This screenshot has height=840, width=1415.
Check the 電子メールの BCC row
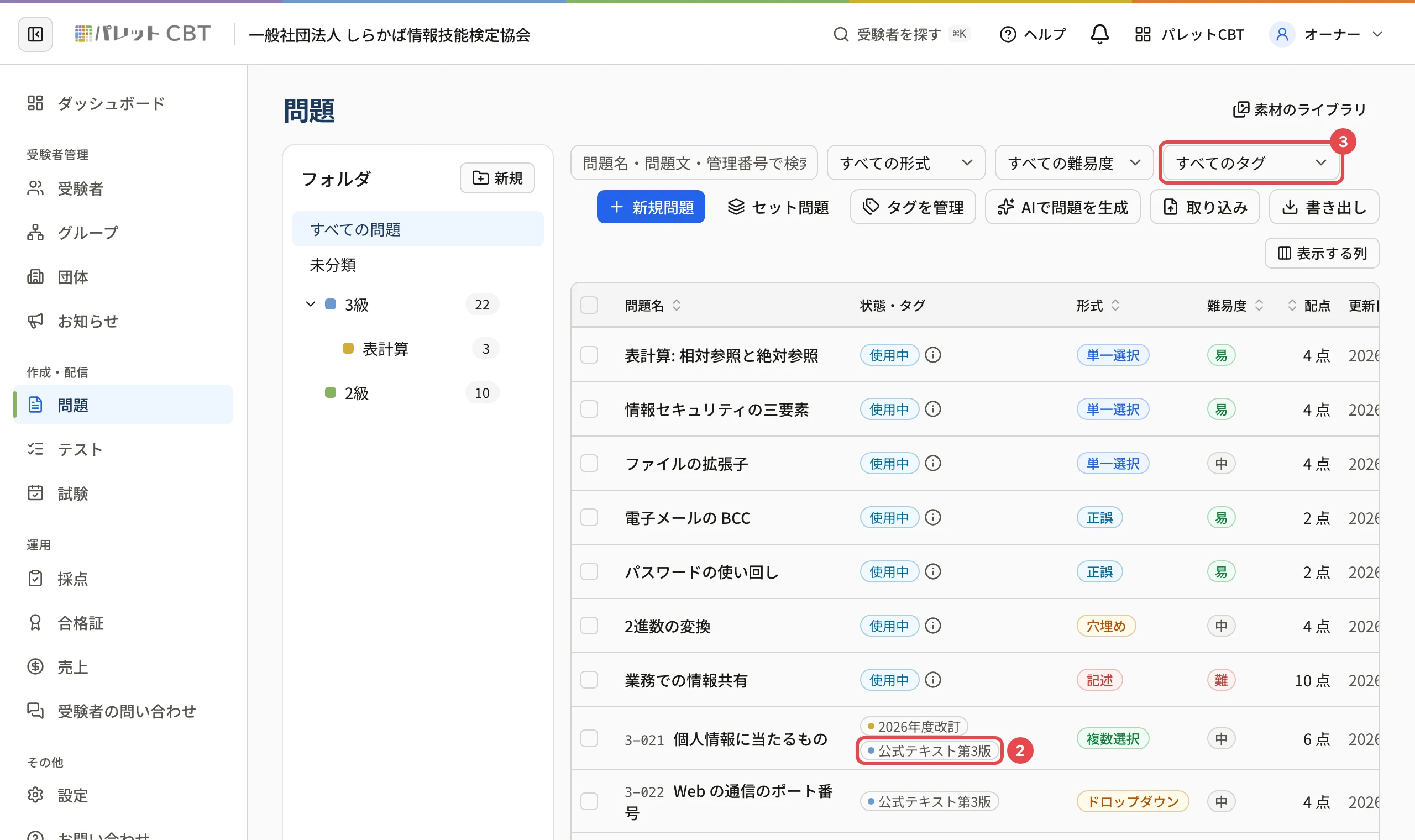pyautogui.click(x=589, y=517)
